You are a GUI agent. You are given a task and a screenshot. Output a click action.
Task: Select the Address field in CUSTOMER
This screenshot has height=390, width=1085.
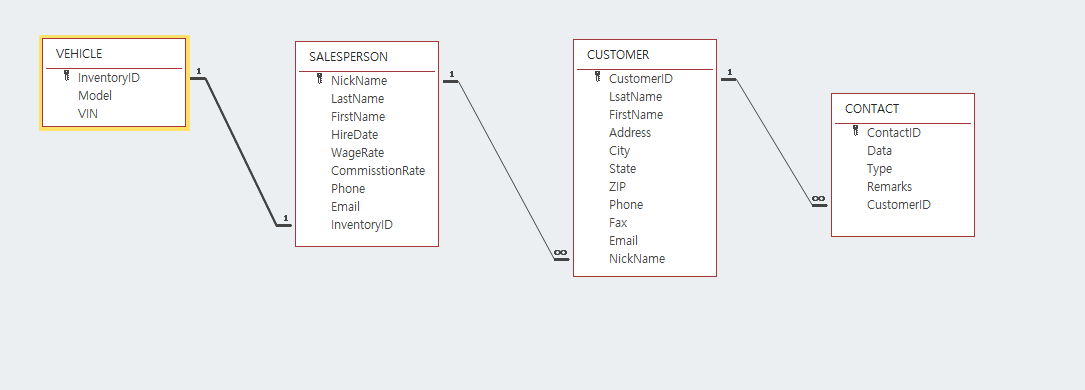630,133
